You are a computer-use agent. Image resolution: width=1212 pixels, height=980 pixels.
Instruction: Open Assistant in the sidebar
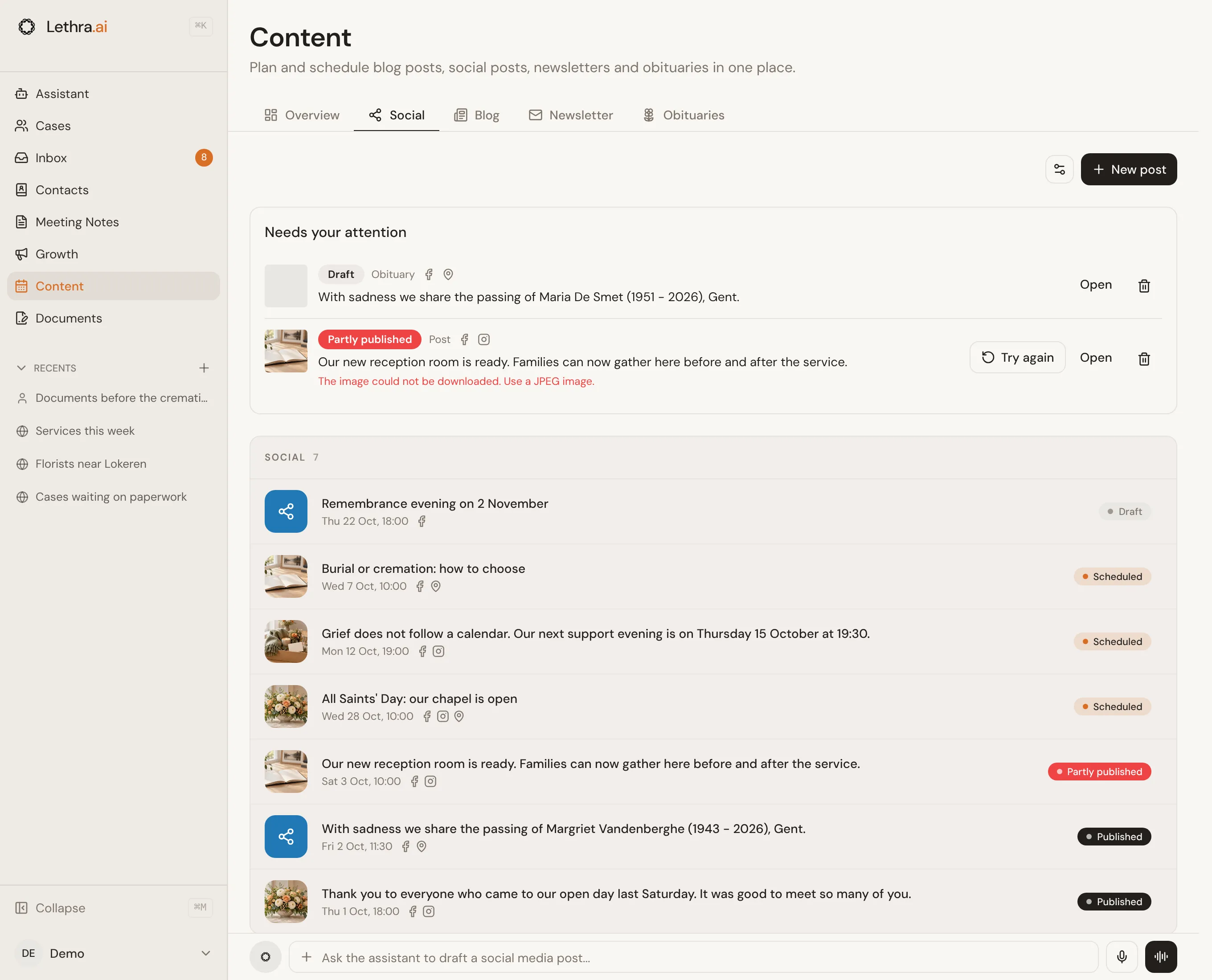(113, 94)
